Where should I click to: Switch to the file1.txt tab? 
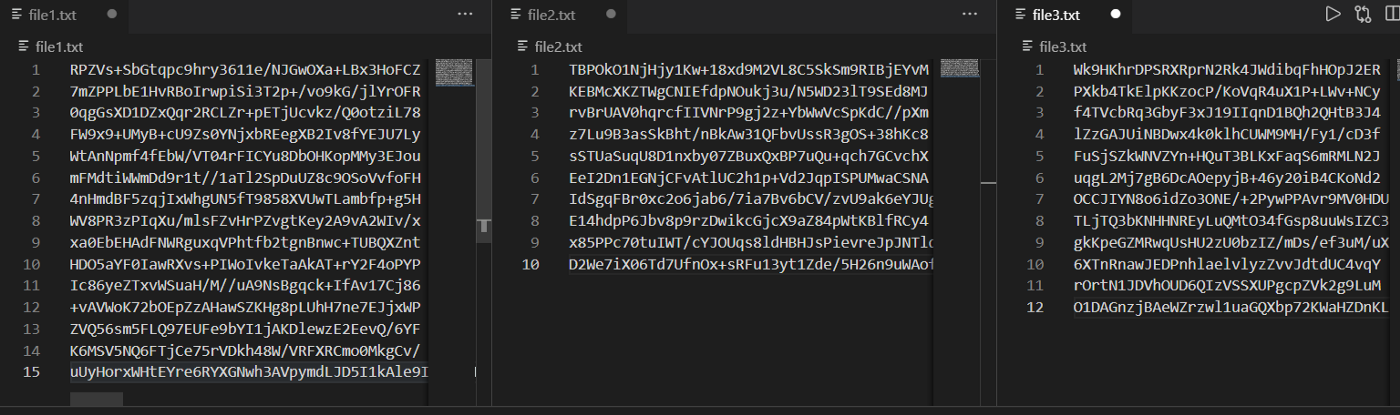click(x=54, y=15)
